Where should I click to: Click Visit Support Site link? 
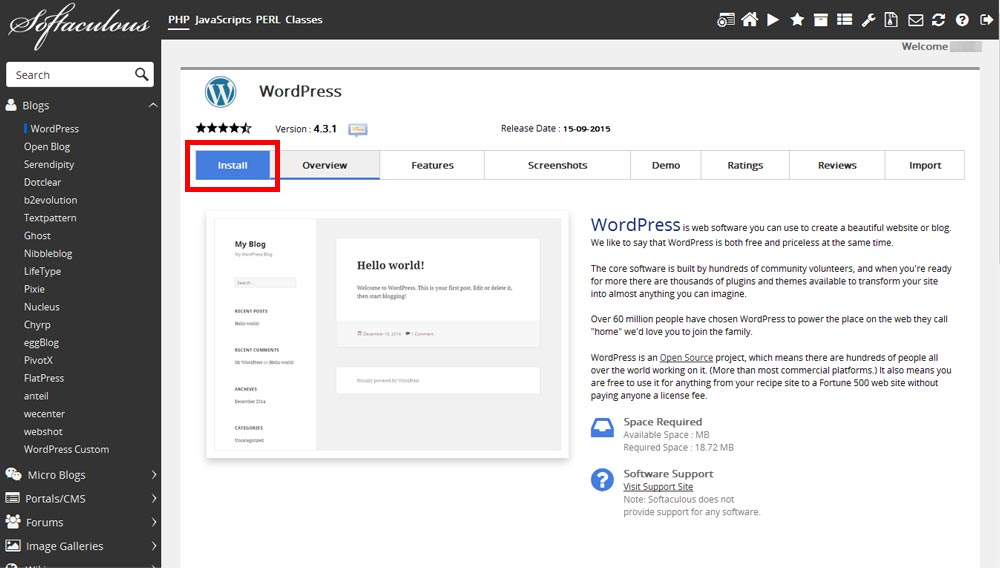658,486
